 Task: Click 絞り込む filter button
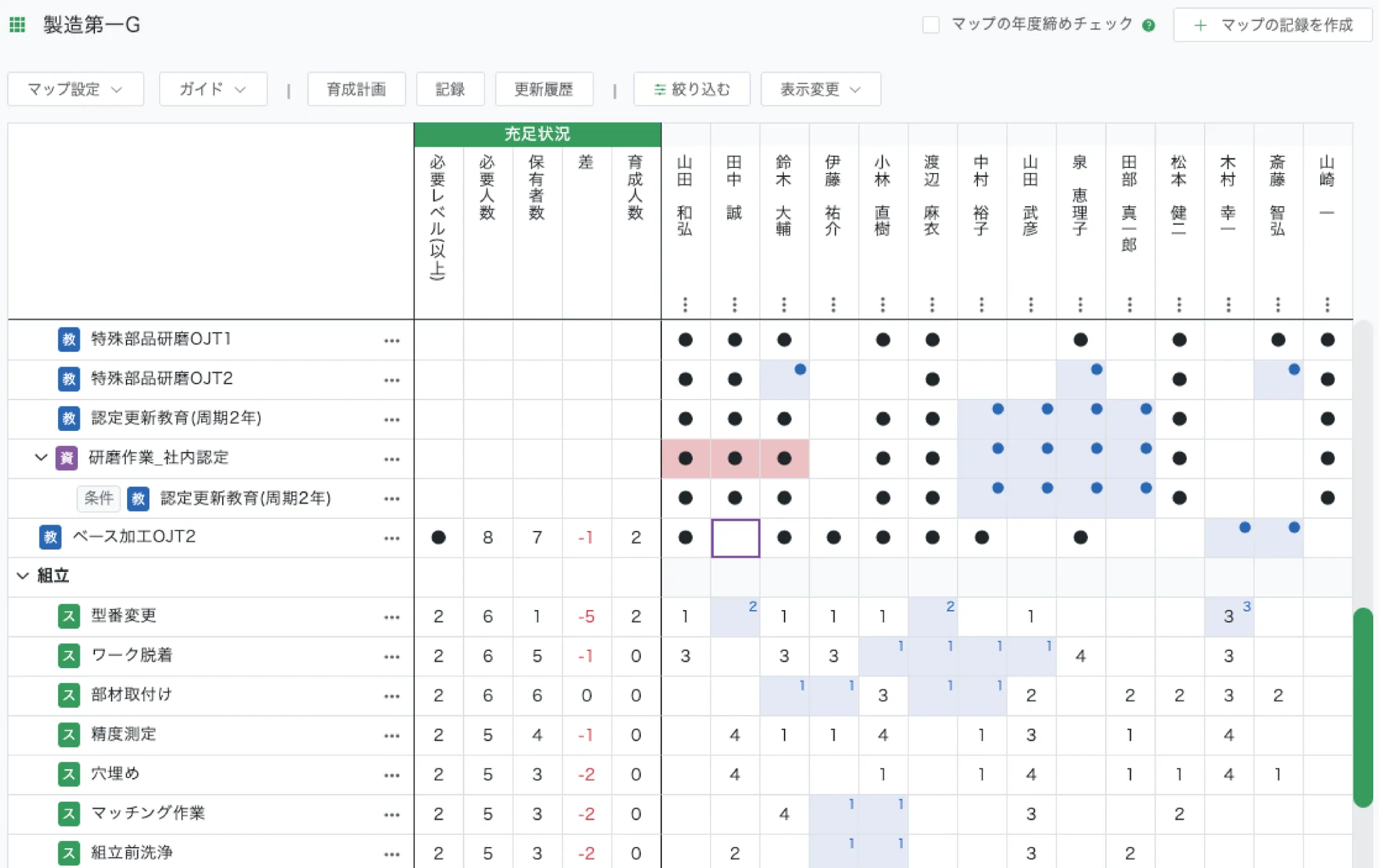[x=691, y=89]
